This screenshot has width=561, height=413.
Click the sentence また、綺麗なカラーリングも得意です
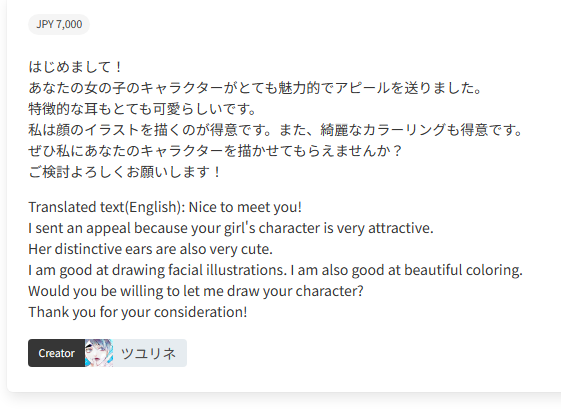click(401, 130)
